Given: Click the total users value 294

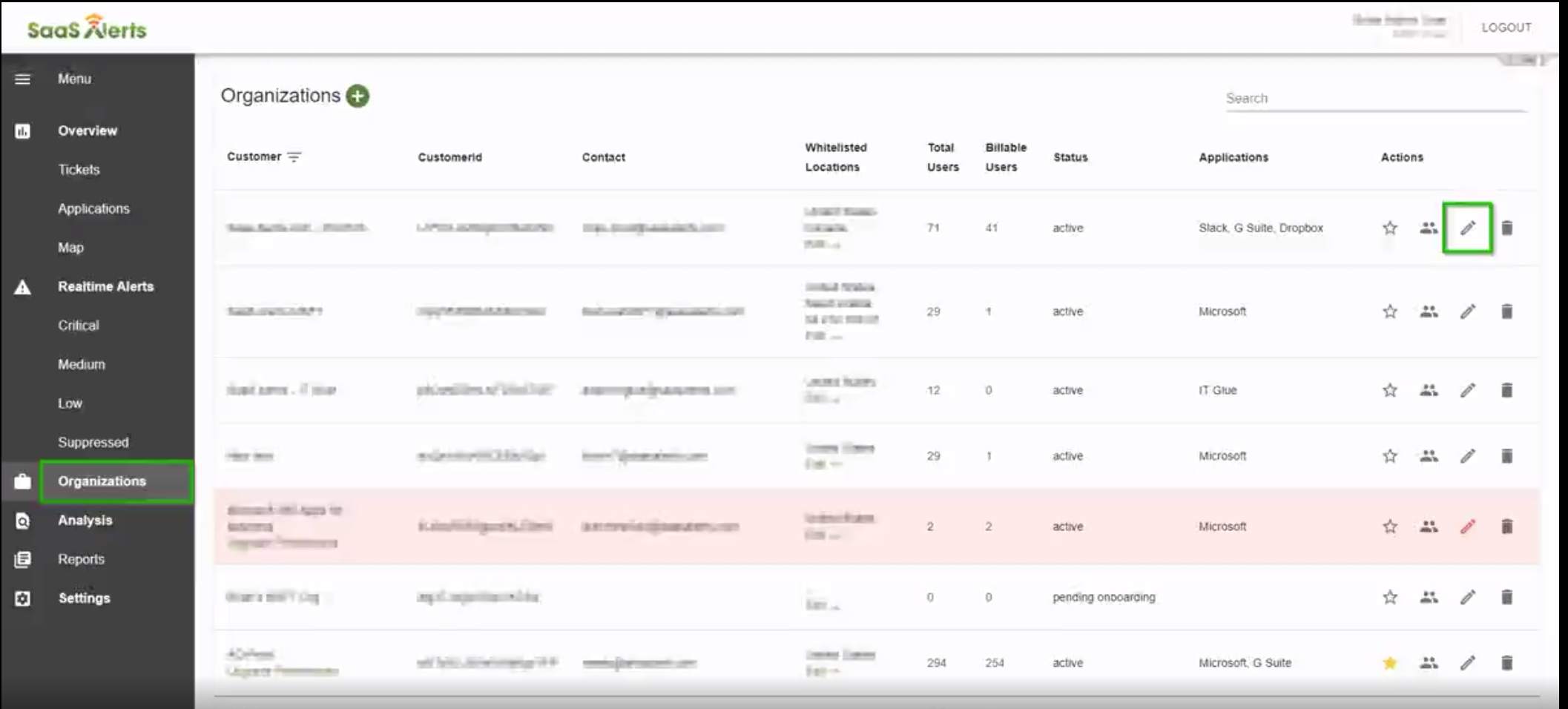Looking at the screenshot, I should [x=936, y=663].
